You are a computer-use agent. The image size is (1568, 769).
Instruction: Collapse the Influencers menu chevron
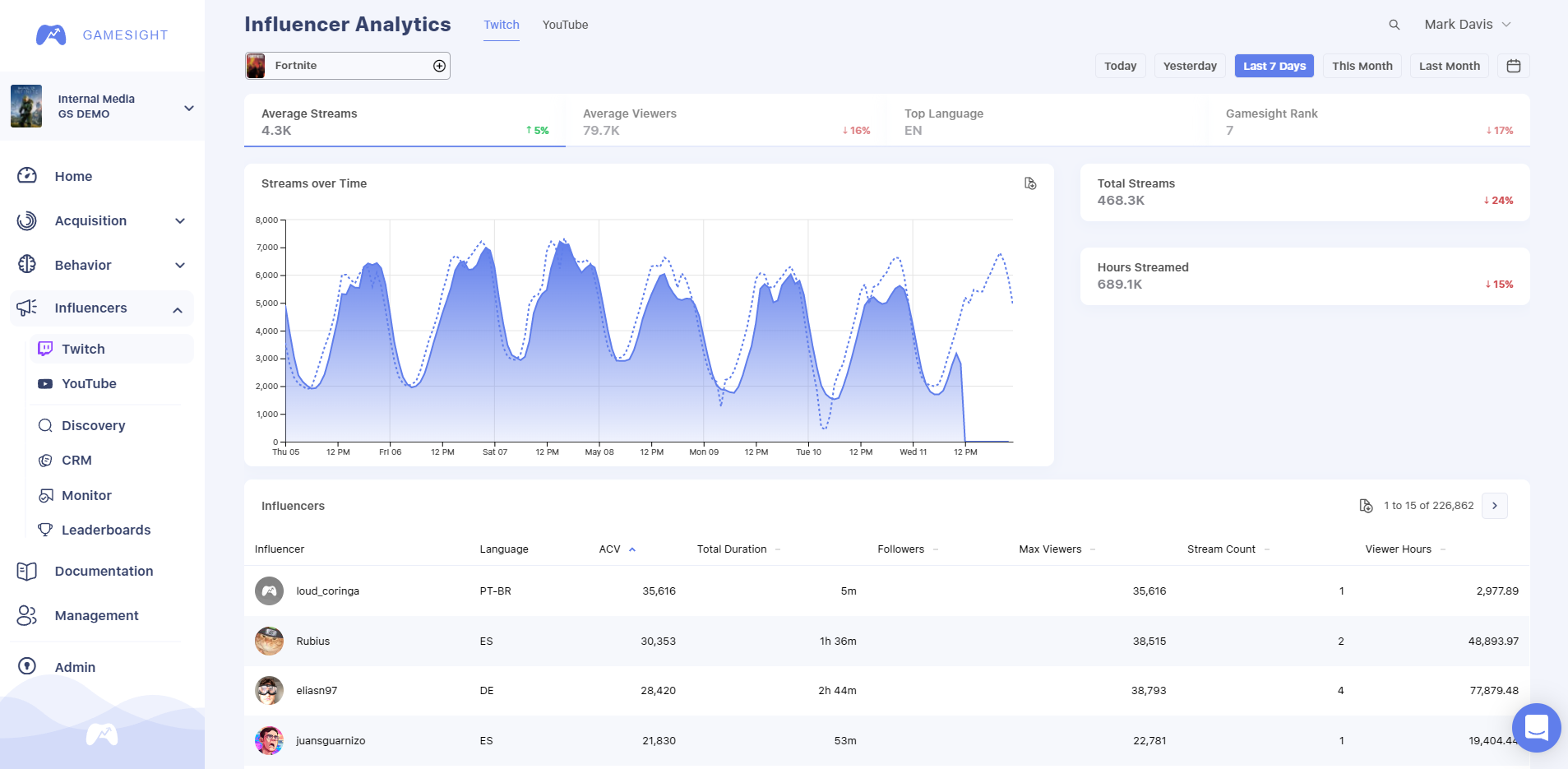(x=178, y=309)
